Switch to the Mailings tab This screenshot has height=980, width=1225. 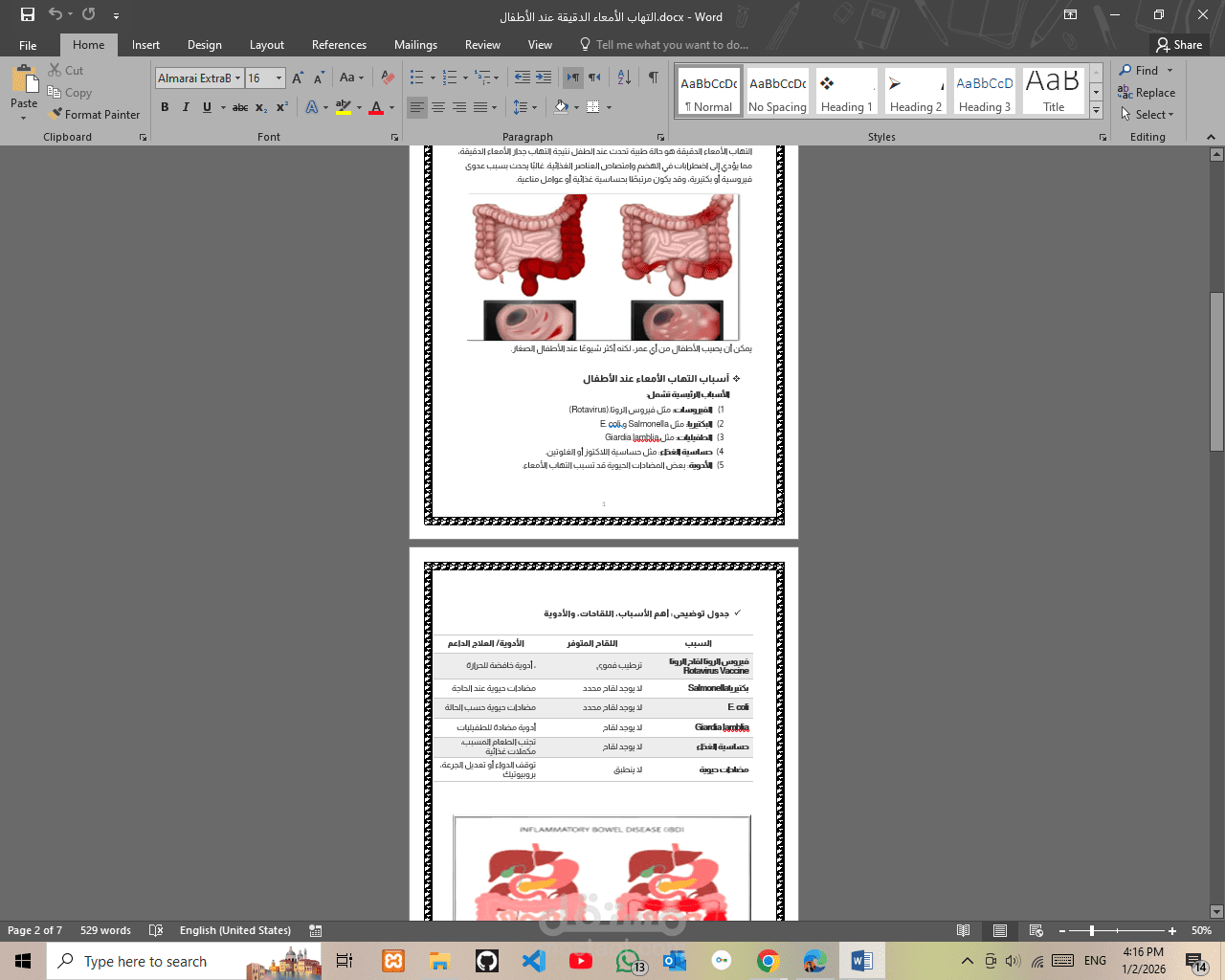415,45
